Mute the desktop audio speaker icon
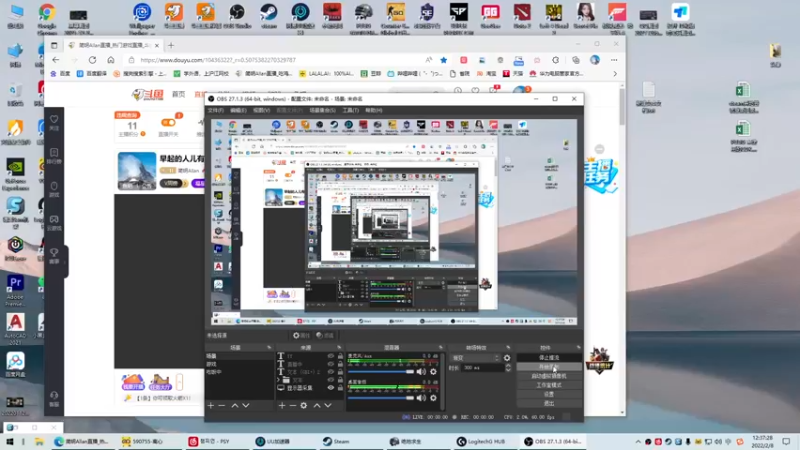 tap(421, 398)
